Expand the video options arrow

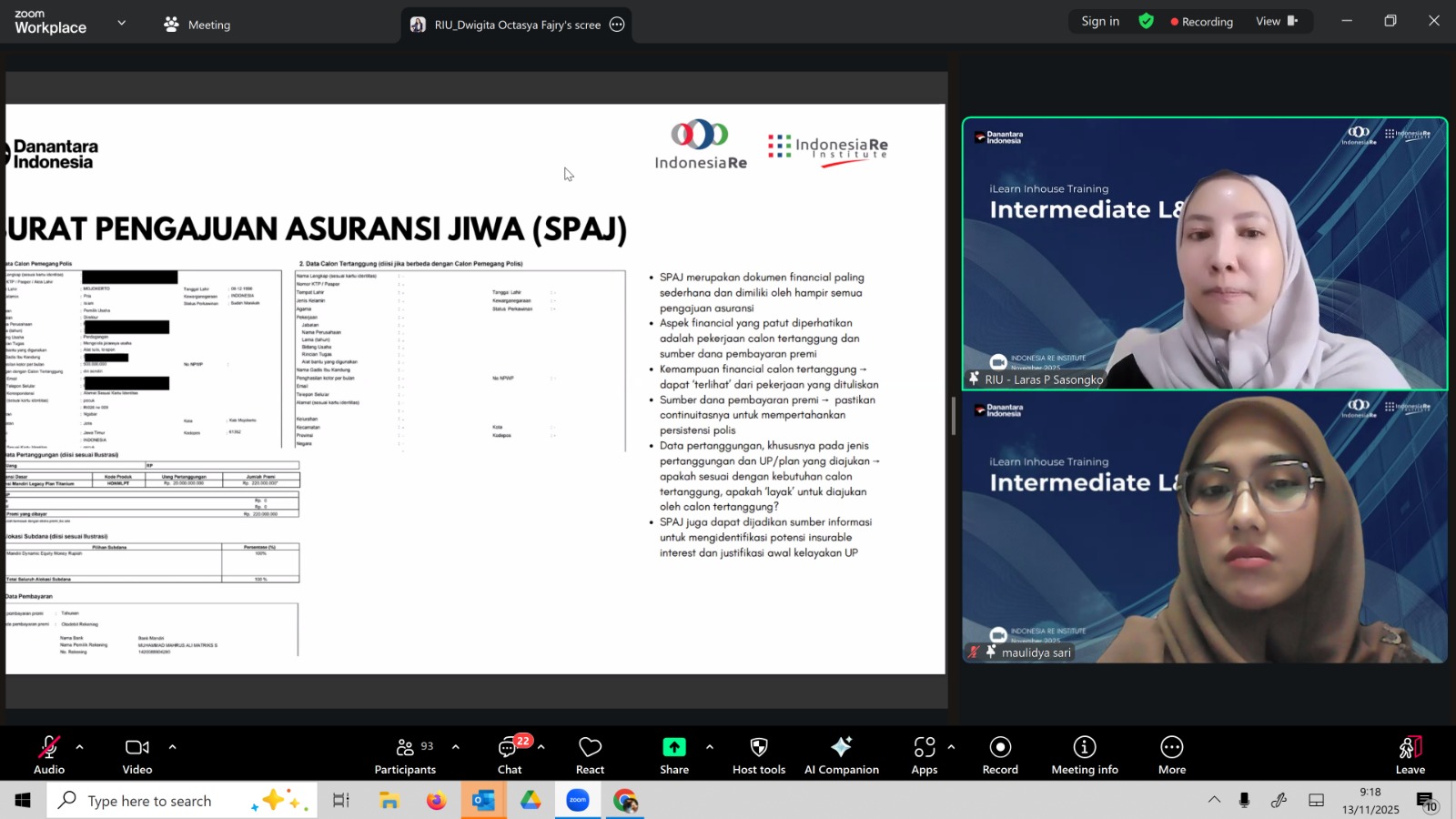point(172,747)
